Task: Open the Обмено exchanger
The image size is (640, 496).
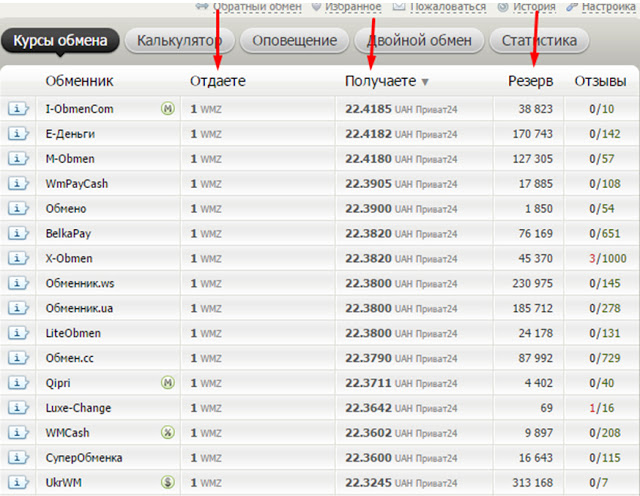Action: (66, 209)
